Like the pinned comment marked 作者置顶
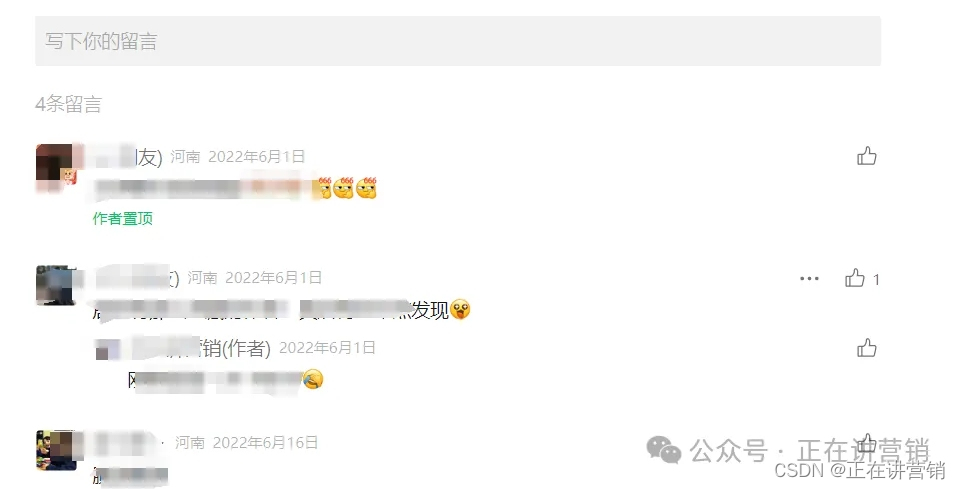The width and height of the screenshot is (960, 489). point(866,157)
